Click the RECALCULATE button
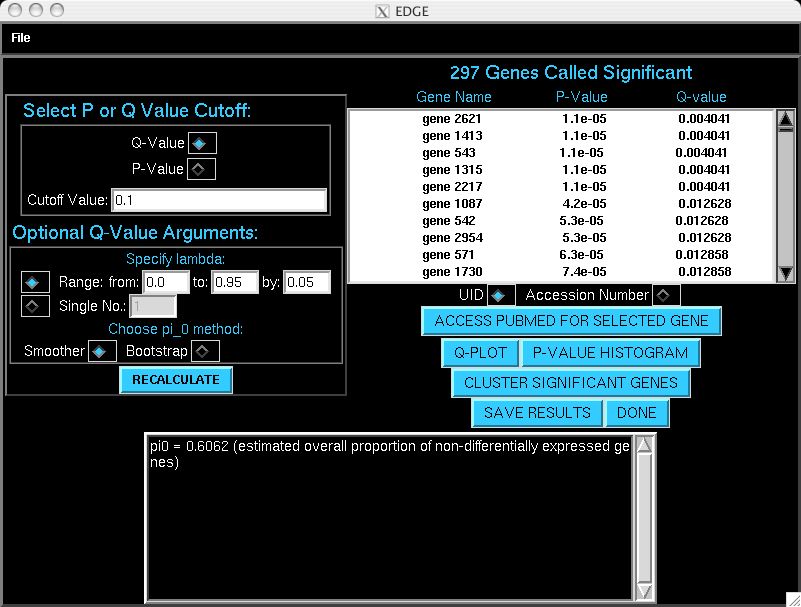Screen dimensions: 801x607 point(175,380)
